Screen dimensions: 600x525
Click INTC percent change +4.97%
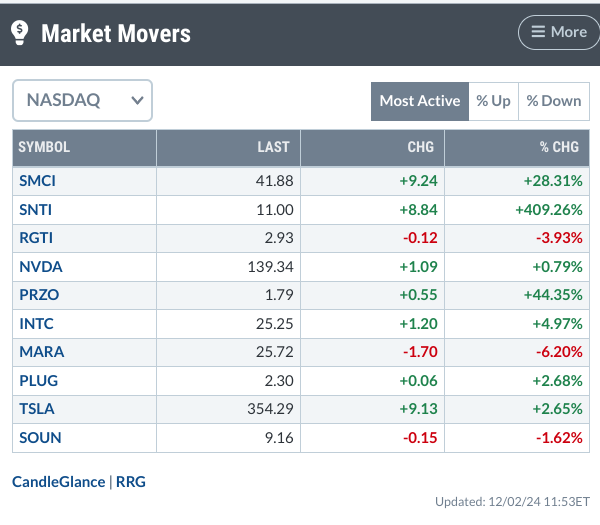558,324
